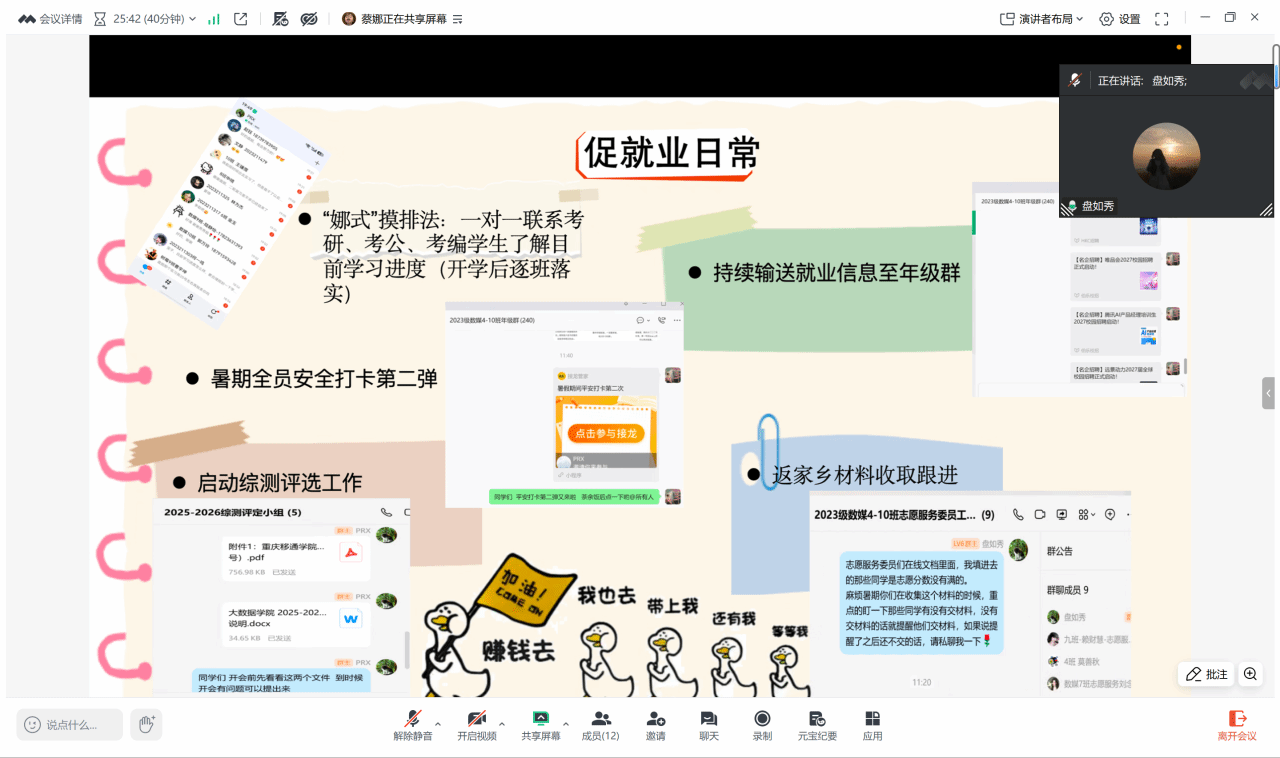1280x758 pixels.
Task: Click the crossed-out eye privacy icon
Action: [309, 19]
